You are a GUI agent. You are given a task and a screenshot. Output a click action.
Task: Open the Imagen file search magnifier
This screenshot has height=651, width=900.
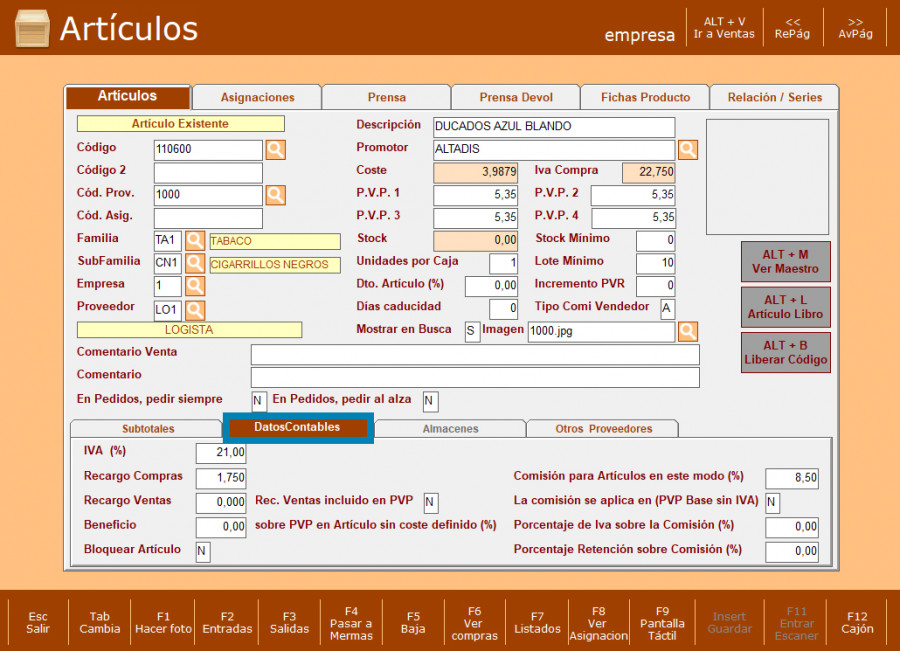(x=688, y=331)
